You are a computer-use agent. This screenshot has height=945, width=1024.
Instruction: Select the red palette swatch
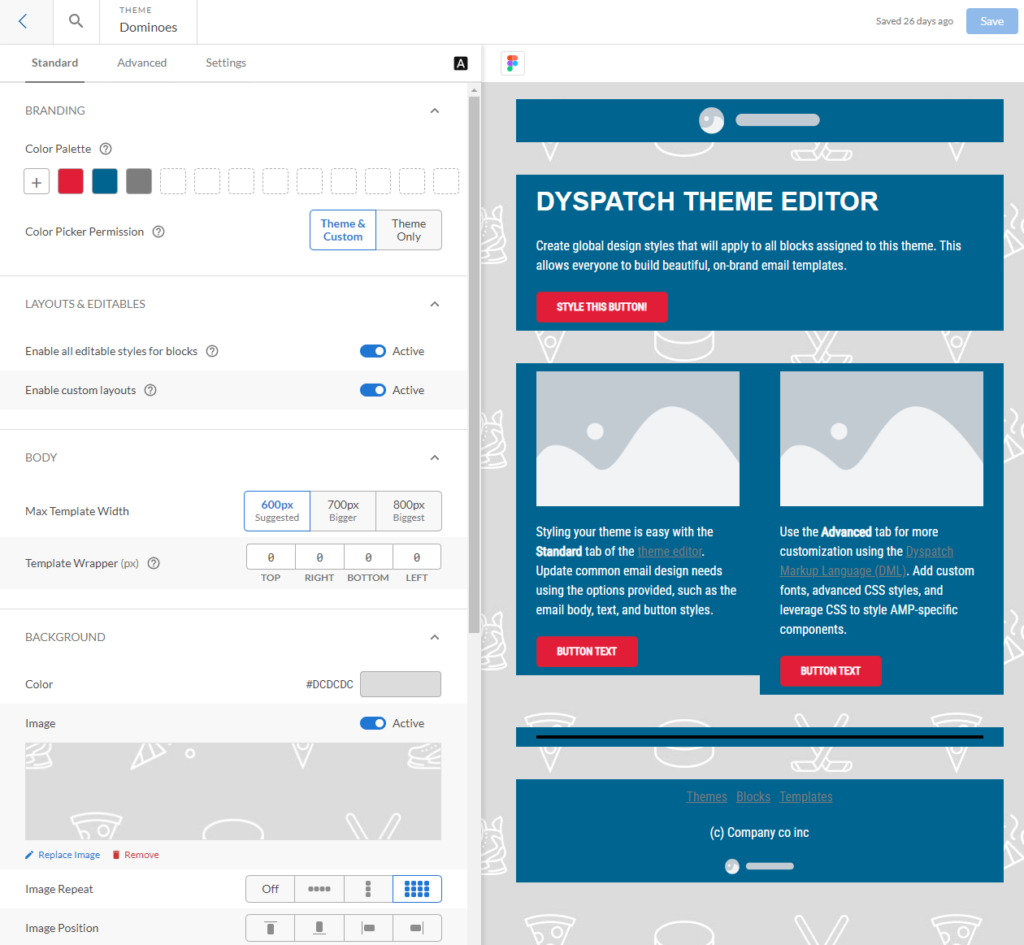pyautogui.click(x=71, y=182)
